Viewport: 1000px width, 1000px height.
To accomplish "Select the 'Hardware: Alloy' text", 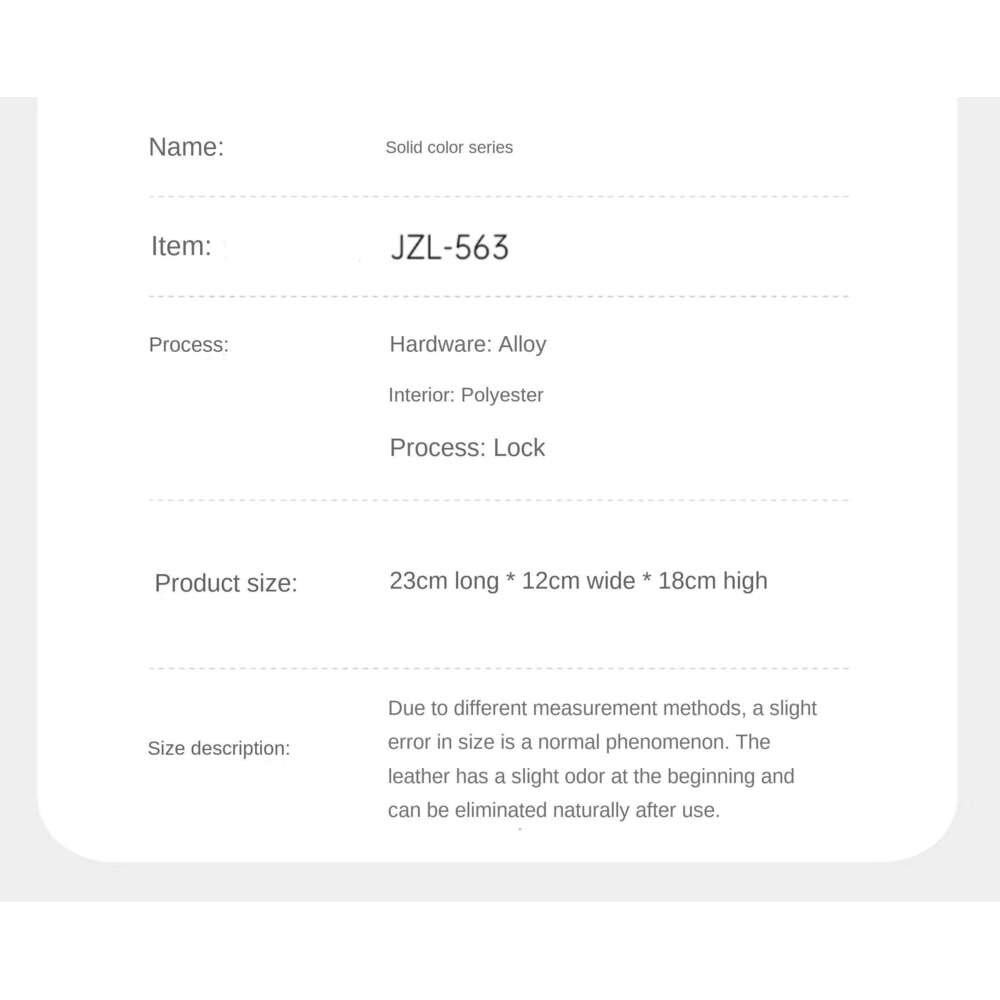I will click(x=467, y=345).
